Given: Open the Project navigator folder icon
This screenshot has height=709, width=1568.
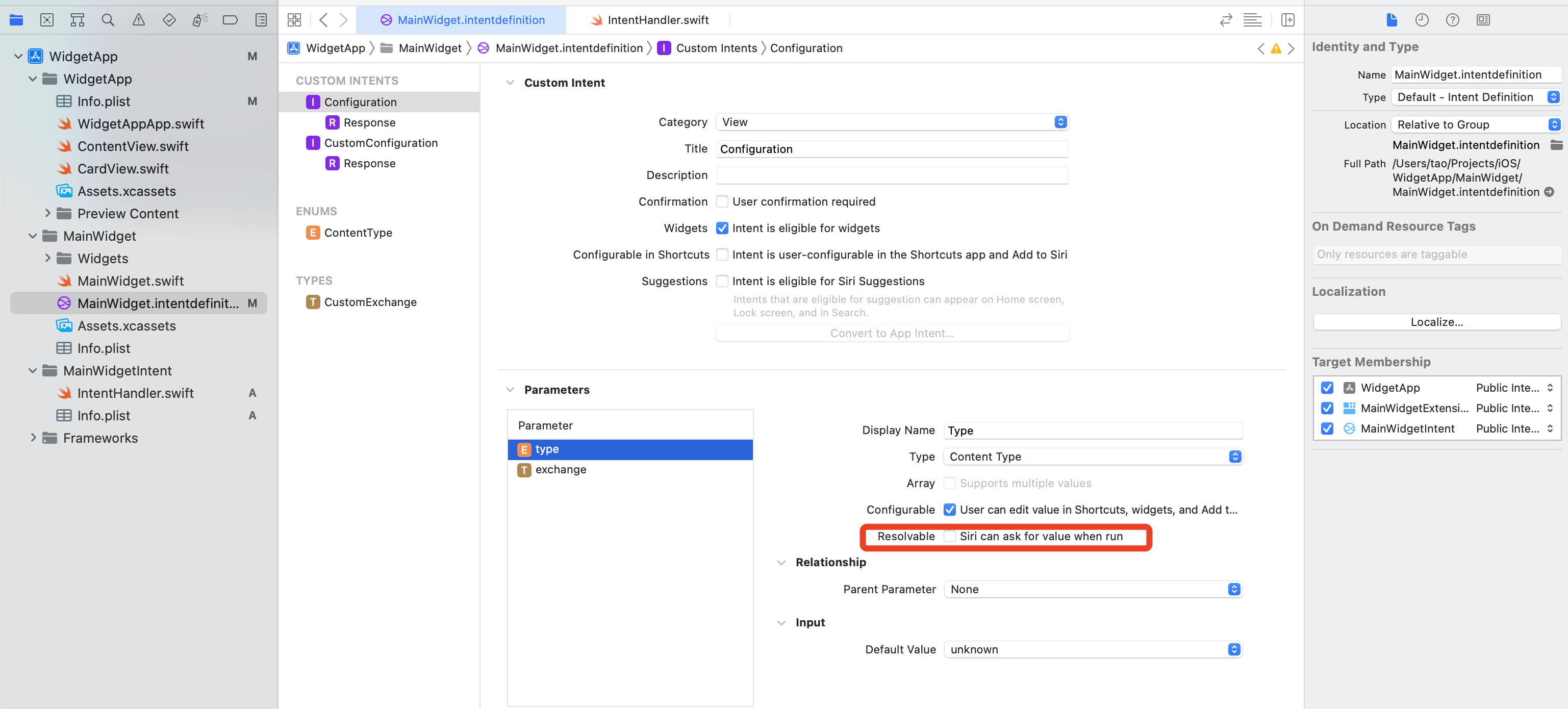Looking at the screenshot, I should tap(16, 20).
